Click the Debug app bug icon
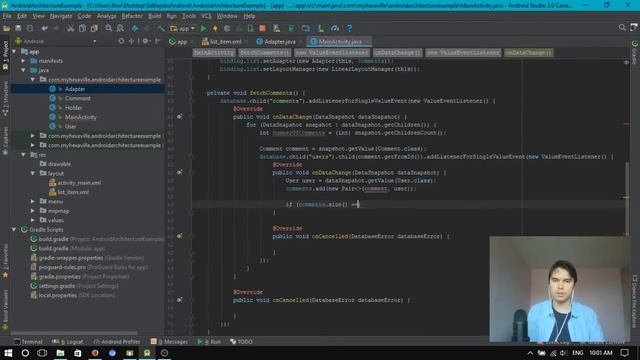The width and height of the screenshot is (640, 360). pos(227,28)
